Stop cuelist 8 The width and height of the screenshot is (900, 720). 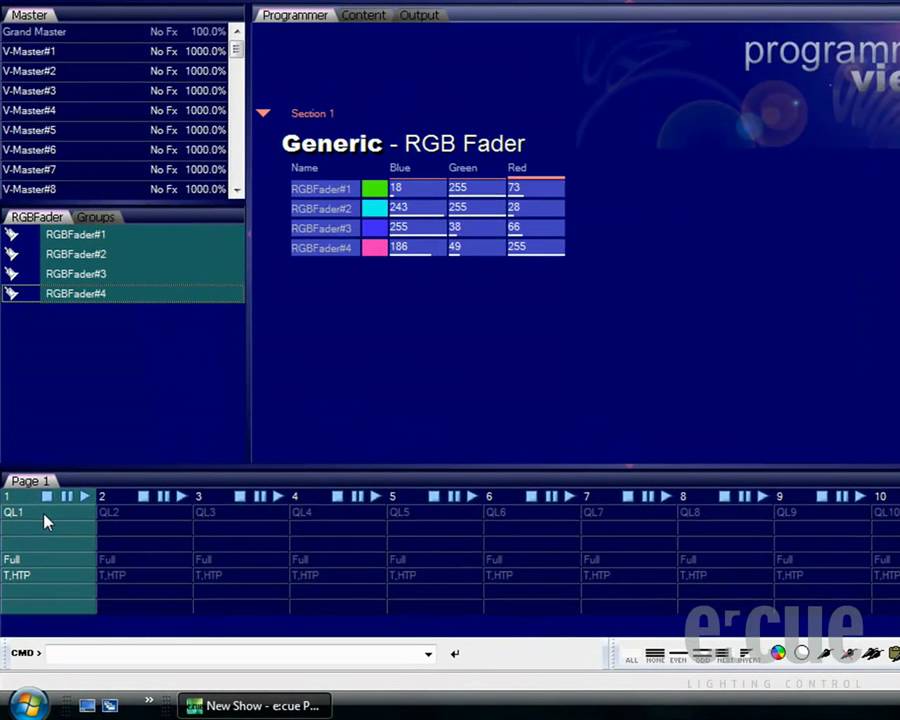click(x=724, y=496)
